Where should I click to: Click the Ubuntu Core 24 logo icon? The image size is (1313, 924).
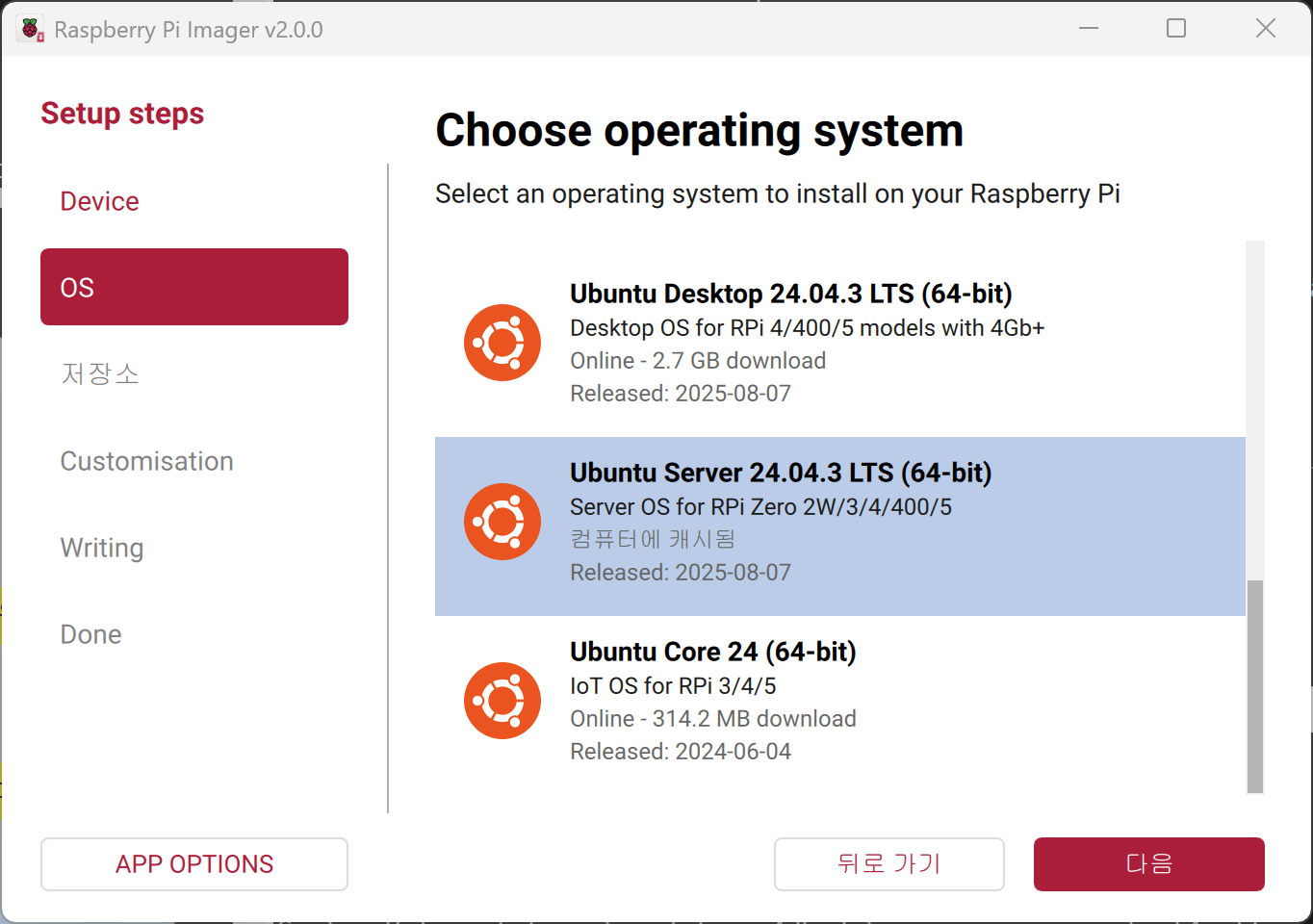[x=502, y=701]
